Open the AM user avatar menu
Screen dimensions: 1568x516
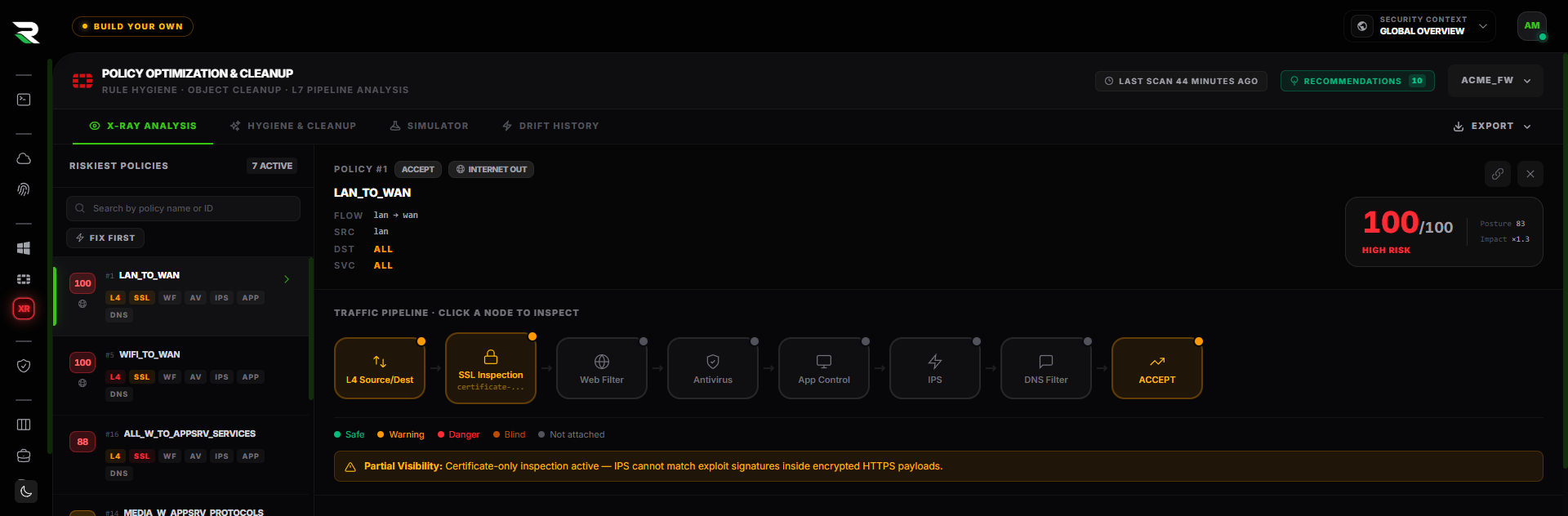click(x=1532, y=26)
